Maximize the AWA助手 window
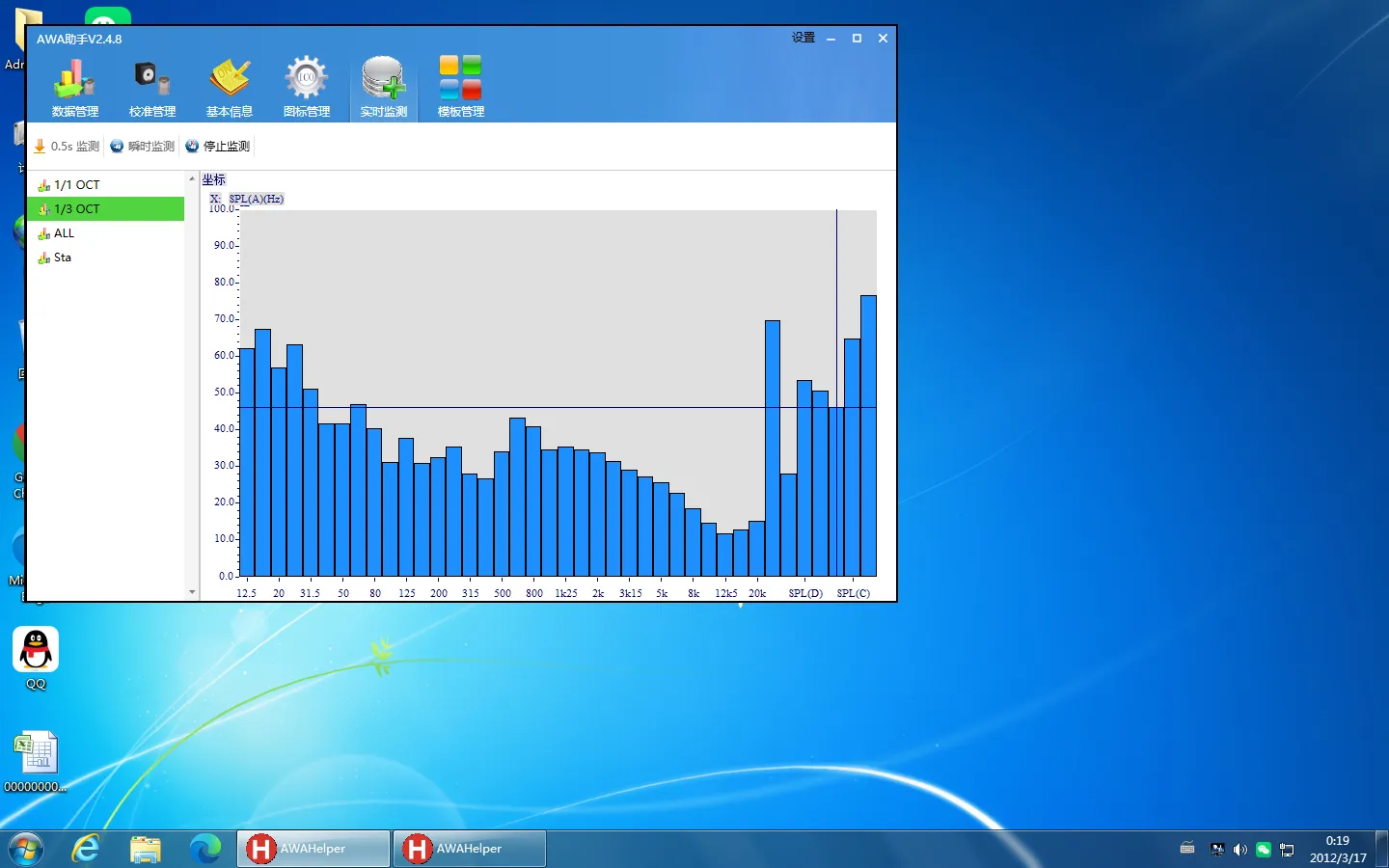 857,39
